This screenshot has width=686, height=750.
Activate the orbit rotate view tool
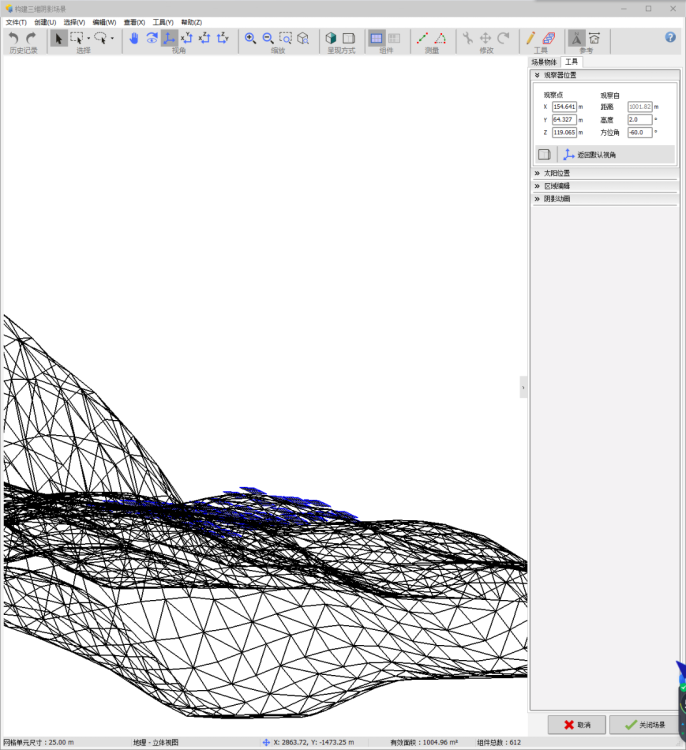pyautogui.click(x=152, y=38)
